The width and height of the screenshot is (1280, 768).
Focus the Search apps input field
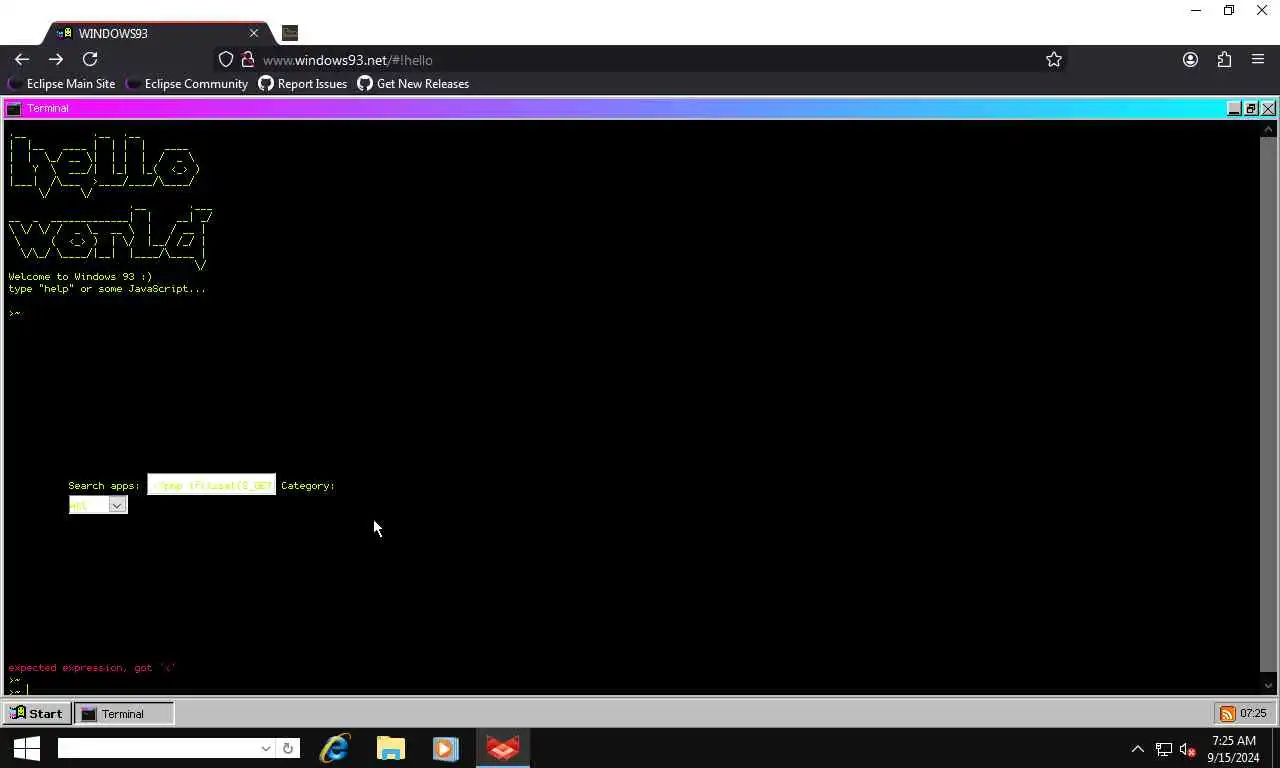(211, 485)
